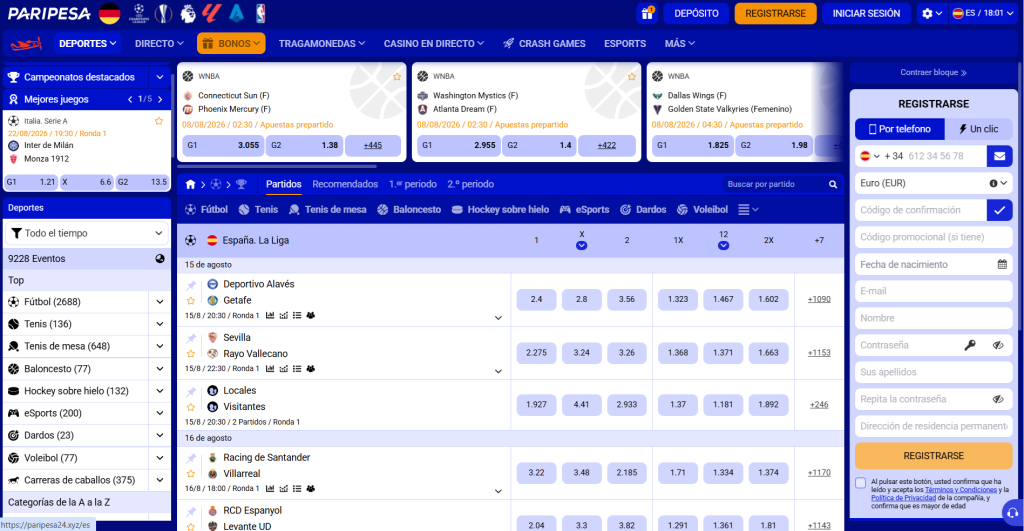This screenshot has width=1024, height=531.
Task: Favorite the Connecticut Sun vs Phoenix Mercury card
Action: tap(397, 76)
